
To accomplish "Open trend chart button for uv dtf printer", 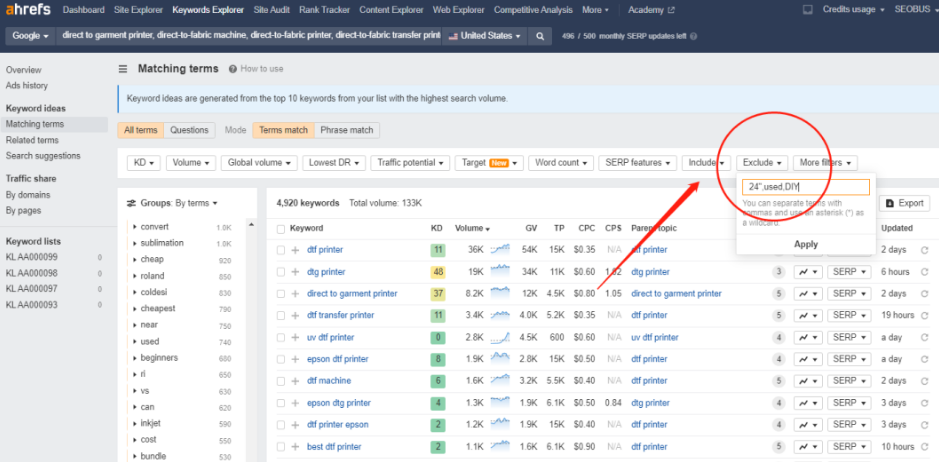I will tap(807, 337).
